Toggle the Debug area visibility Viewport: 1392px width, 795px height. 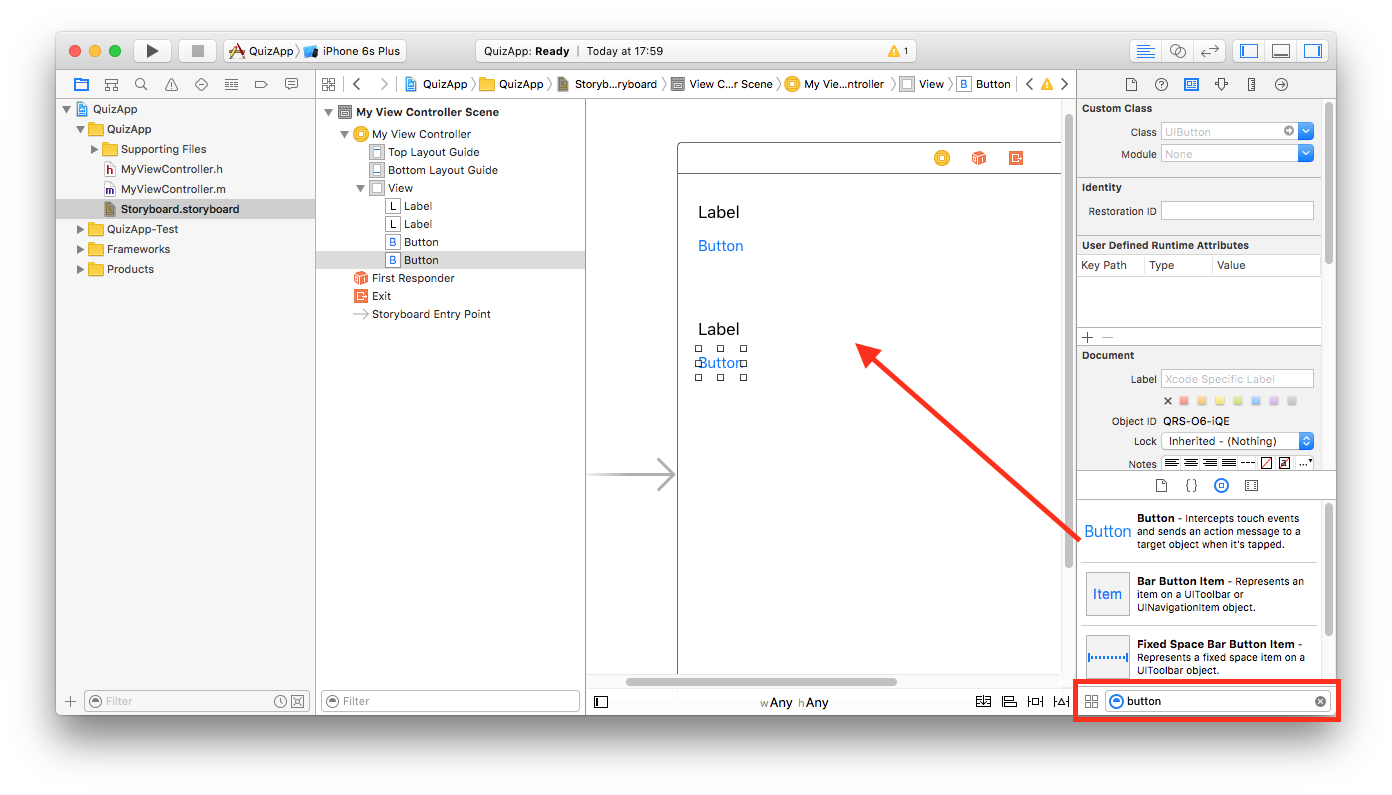click(1281, 51)
